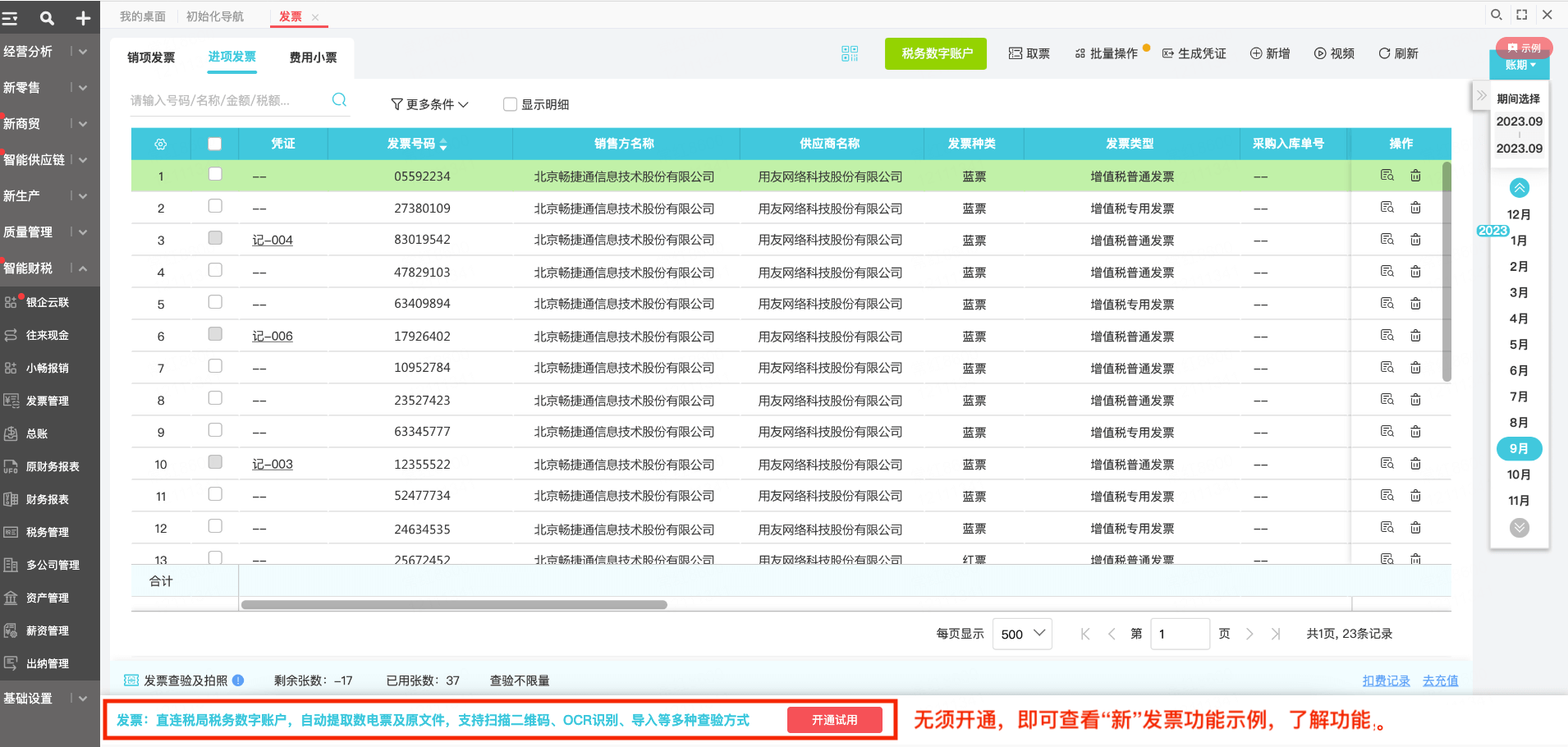View details of invoice 17926402

coord(1387,335)
